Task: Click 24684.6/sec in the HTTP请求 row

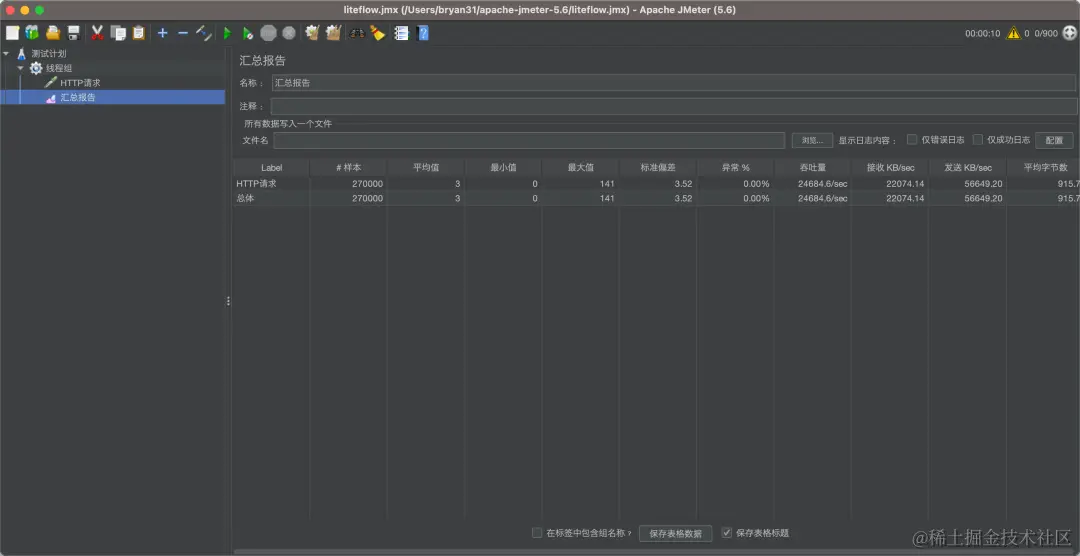Action: (x=822, y=184)
